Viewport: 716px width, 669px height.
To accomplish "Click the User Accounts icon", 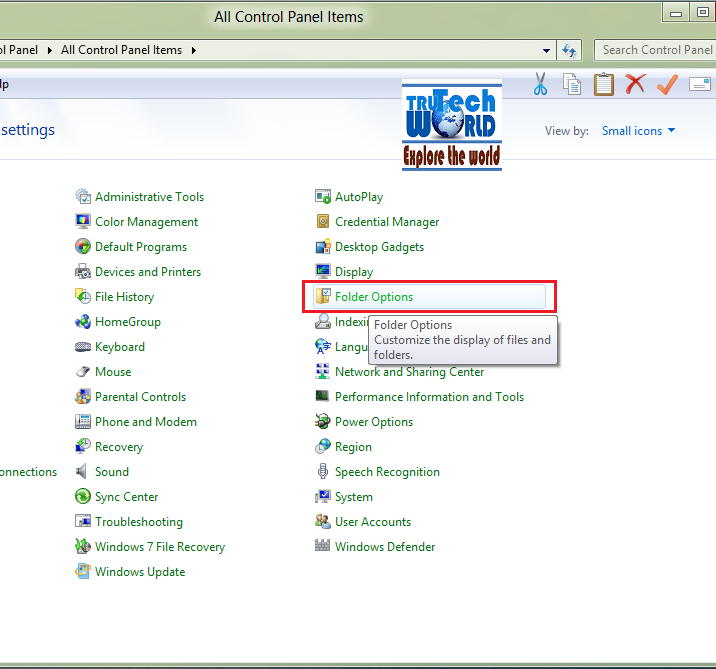I will 323,521.
